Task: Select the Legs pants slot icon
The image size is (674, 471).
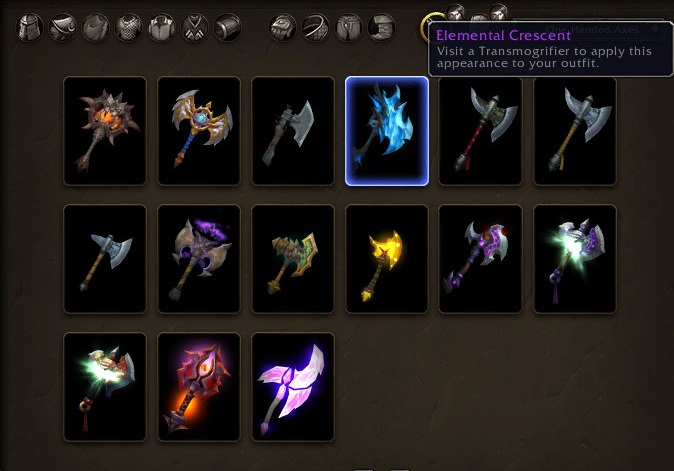Action: coord(349,27)
